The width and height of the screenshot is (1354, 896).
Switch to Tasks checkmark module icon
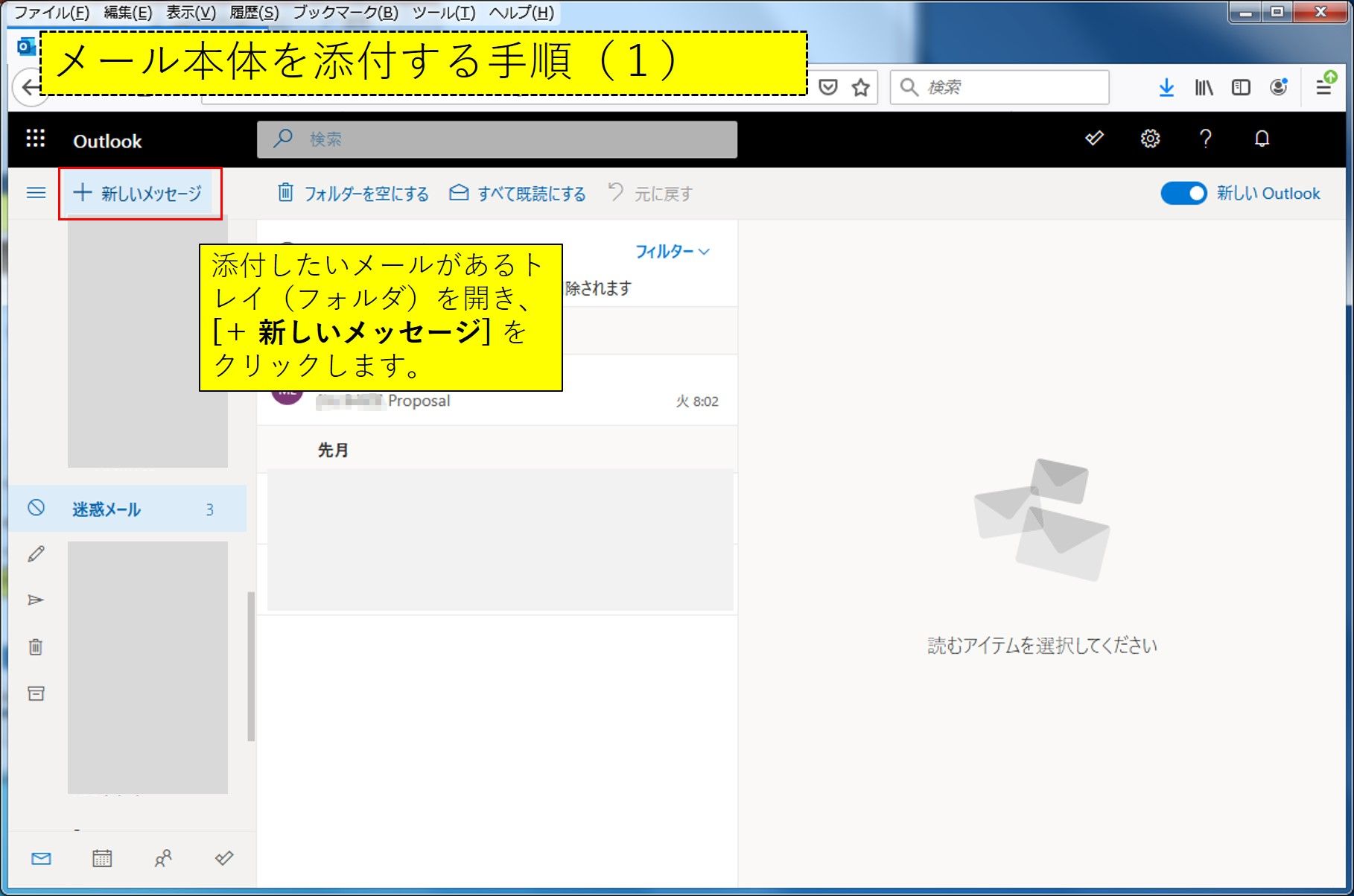[224, 859]
